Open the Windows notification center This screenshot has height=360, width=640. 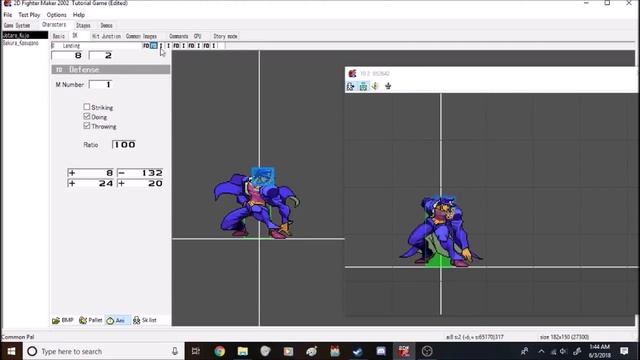click(624, 351)
